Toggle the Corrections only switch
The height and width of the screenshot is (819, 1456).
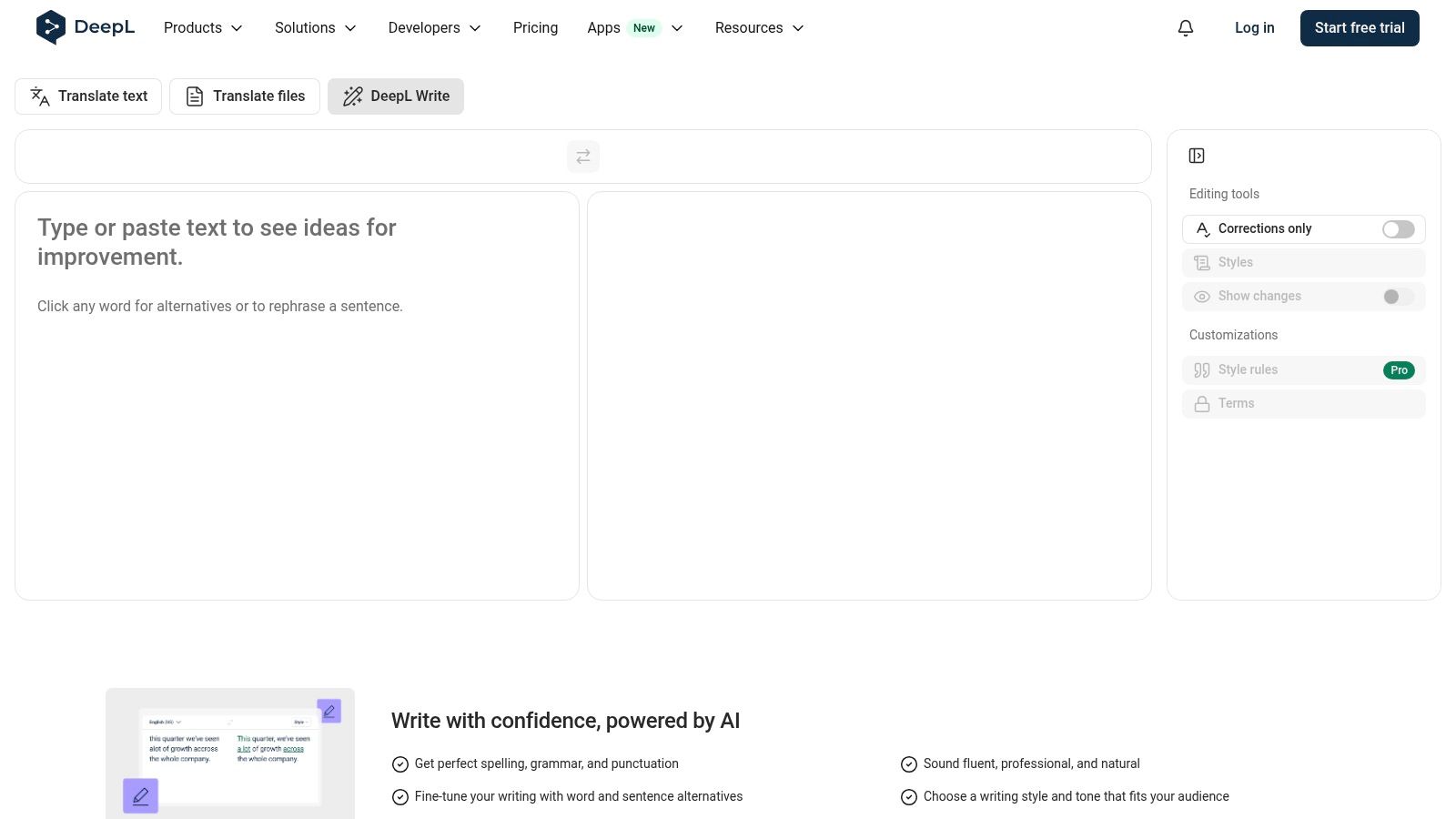point(1398,229)
